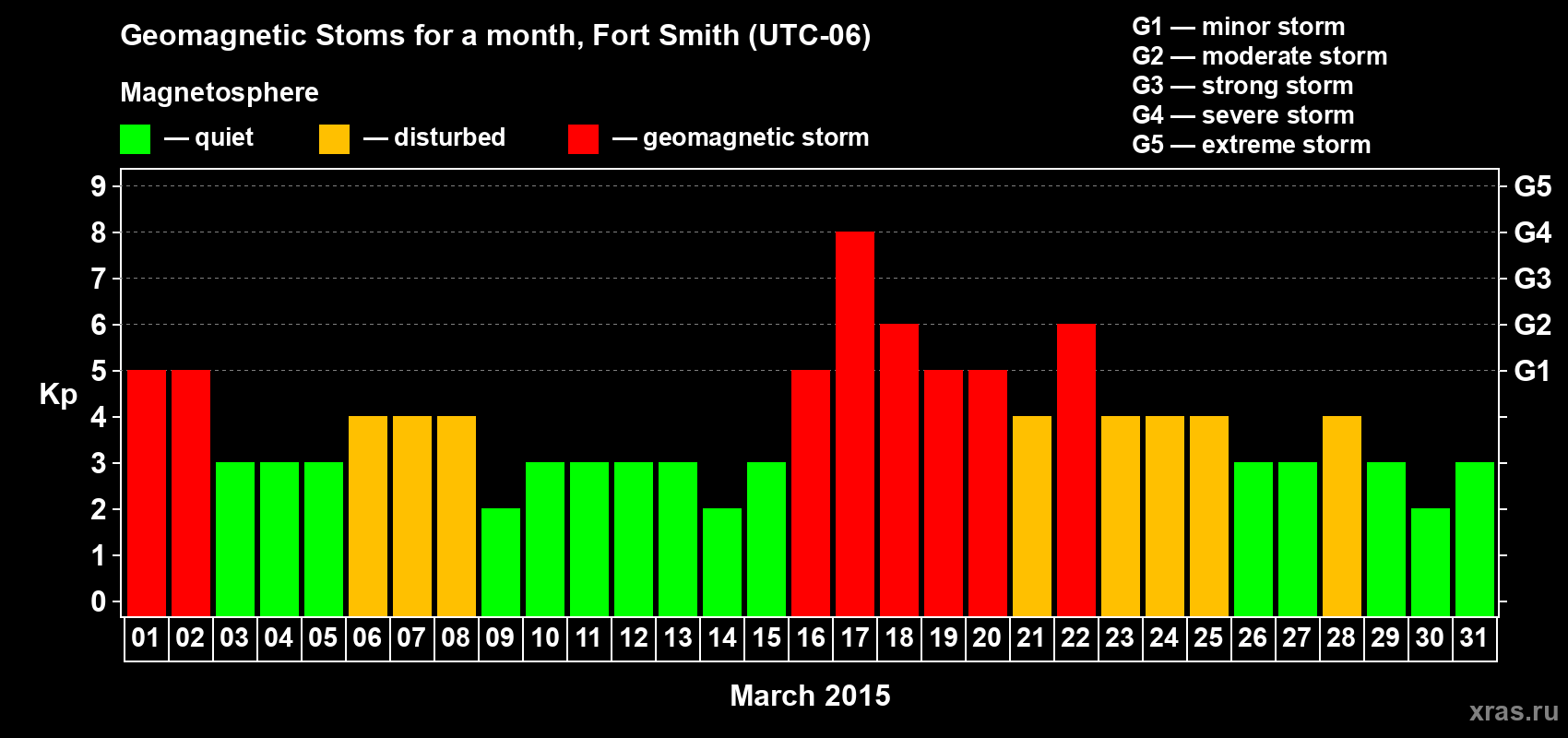Image resolution: width=1568 pixels, height=738 pixels.
Task: Click date label 10 on the axis
Action: (544, 637)
